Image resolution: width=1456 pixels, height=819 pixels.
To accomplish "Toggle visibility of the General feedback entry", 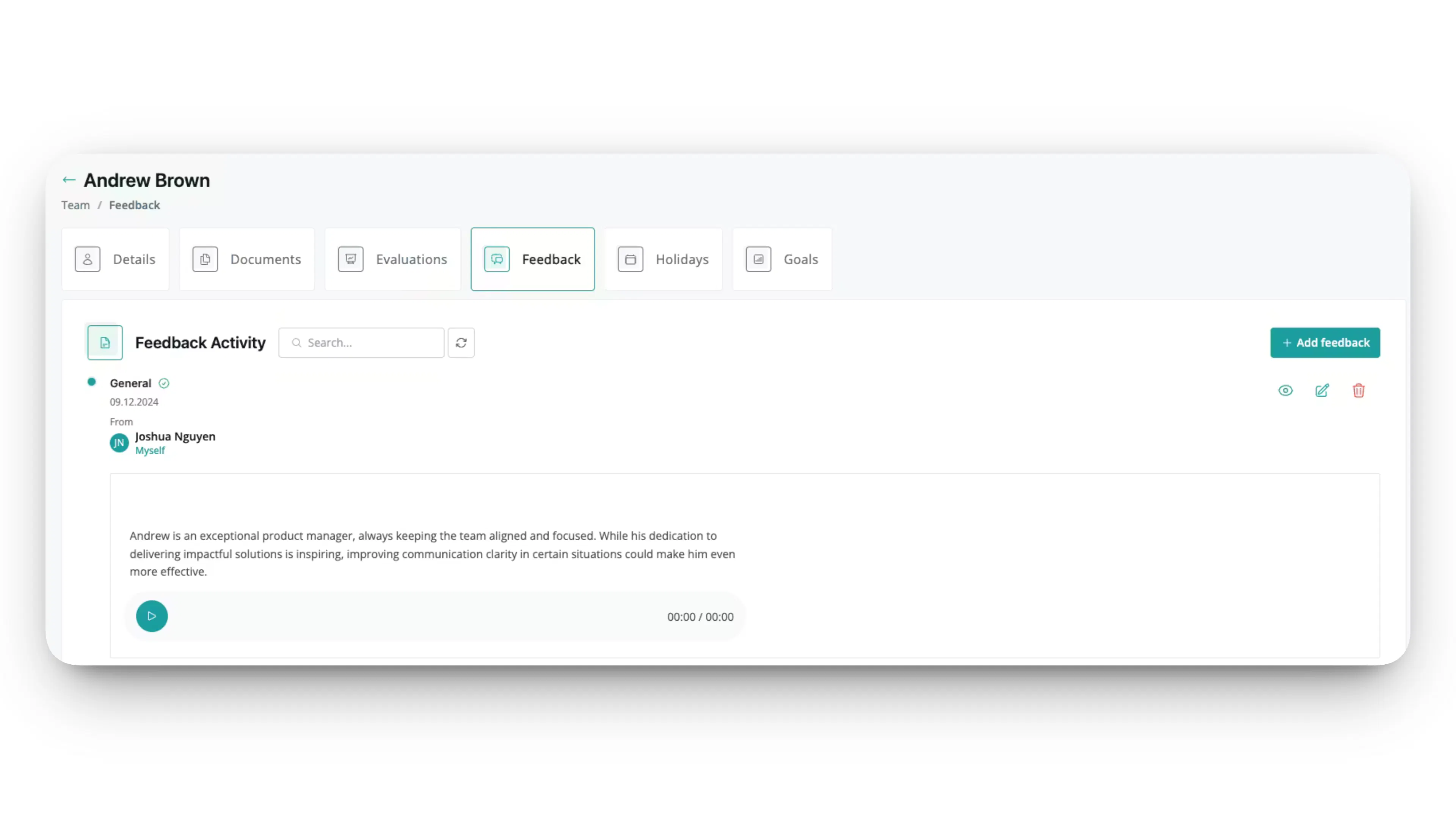I will tap(1285, 391).
